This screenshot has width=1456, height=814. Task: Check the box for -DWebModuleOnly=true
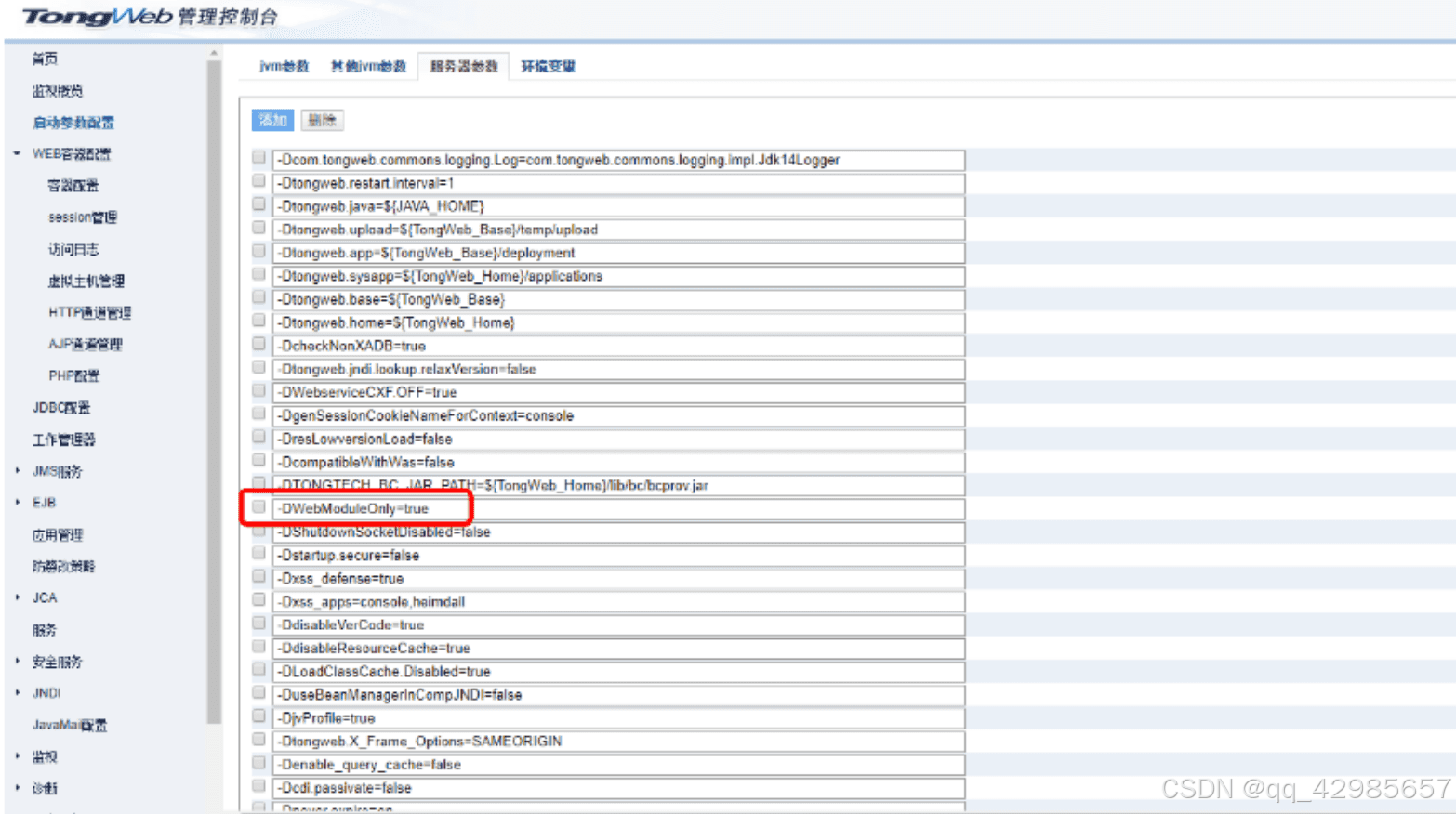coord(258,507)
